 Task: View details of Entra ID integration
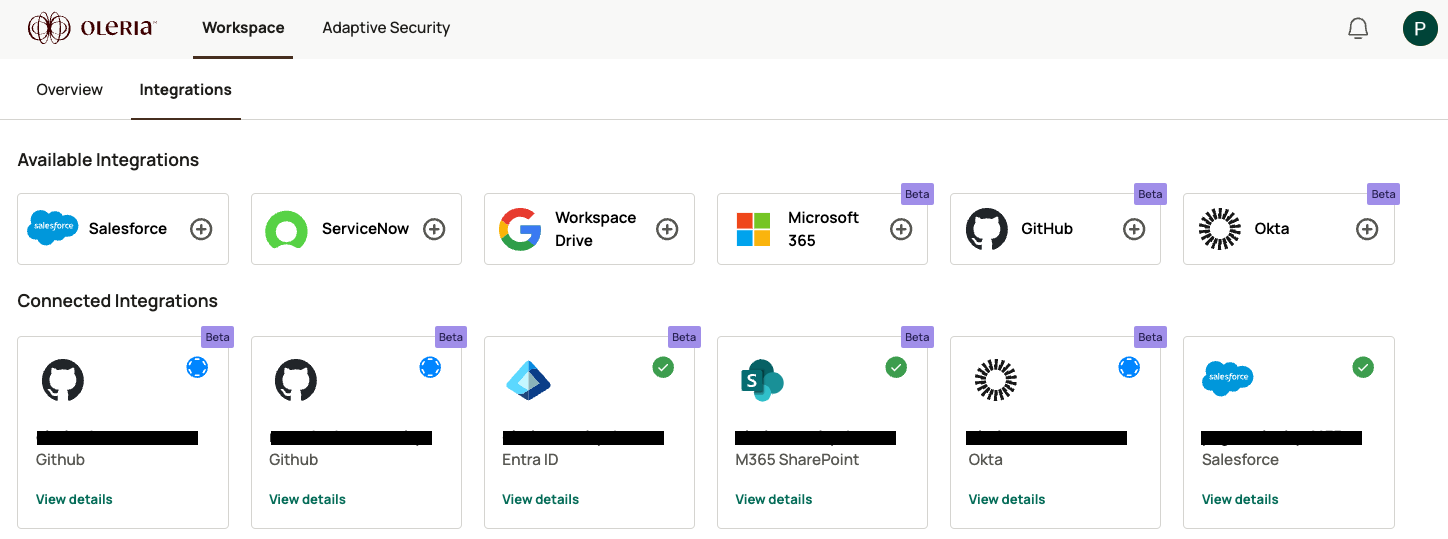click(x=540, y=499)
